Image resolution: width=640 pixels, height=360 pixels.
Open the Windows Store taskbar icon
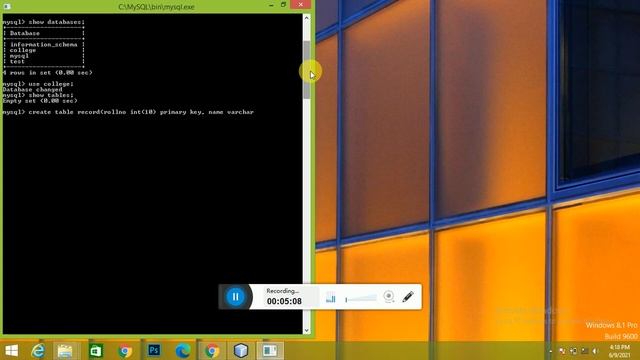[x=96, y=351]
